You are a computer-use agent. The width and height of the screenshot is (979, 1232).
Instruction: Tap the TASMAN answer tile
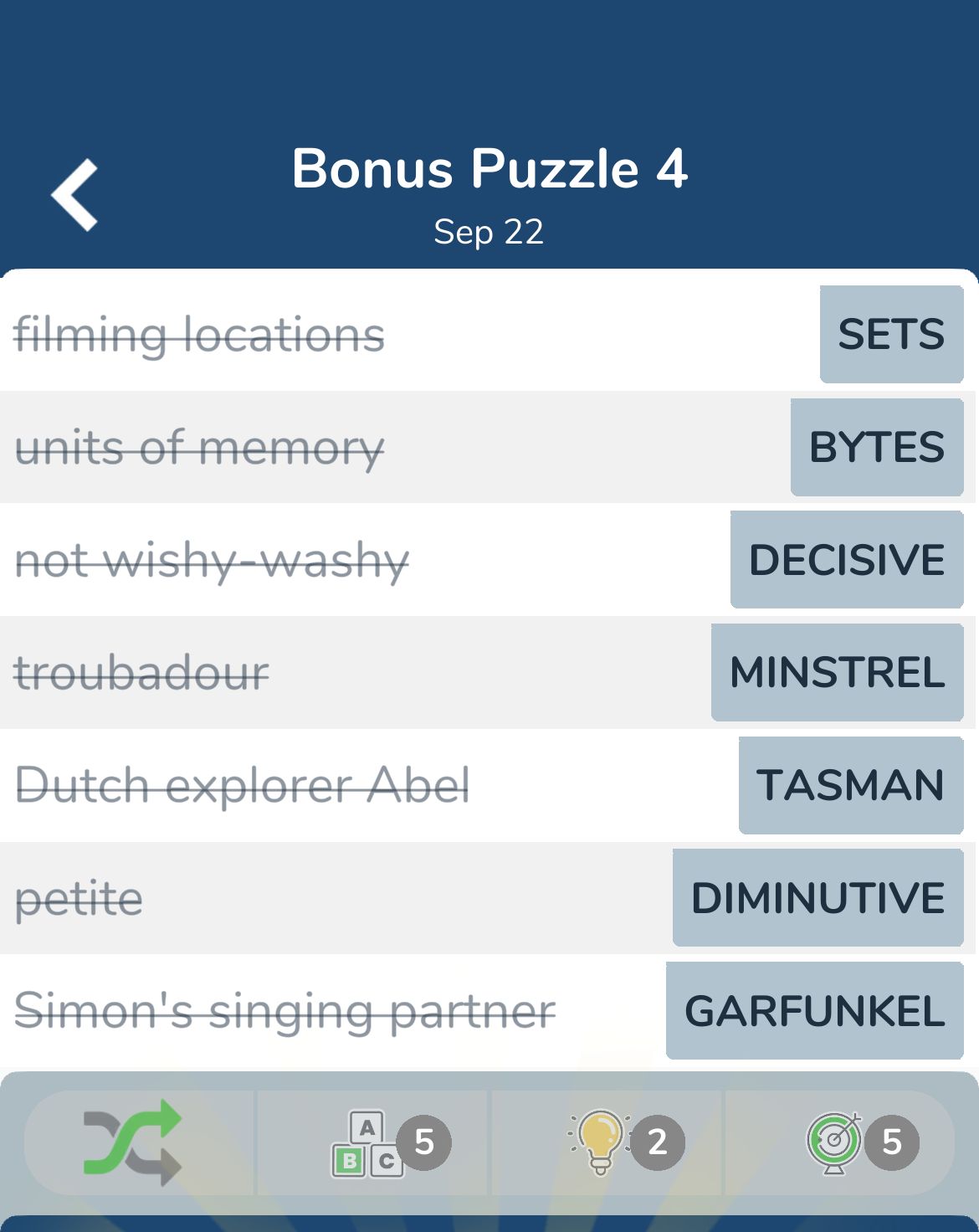tap(851, 785)
